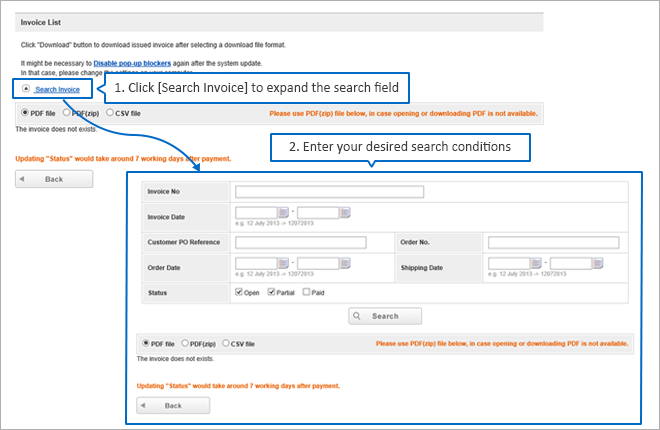This screenshot has width=660, height=430.
Task: Uncheck the Partial status checkbox
Action: pos(271,292)
